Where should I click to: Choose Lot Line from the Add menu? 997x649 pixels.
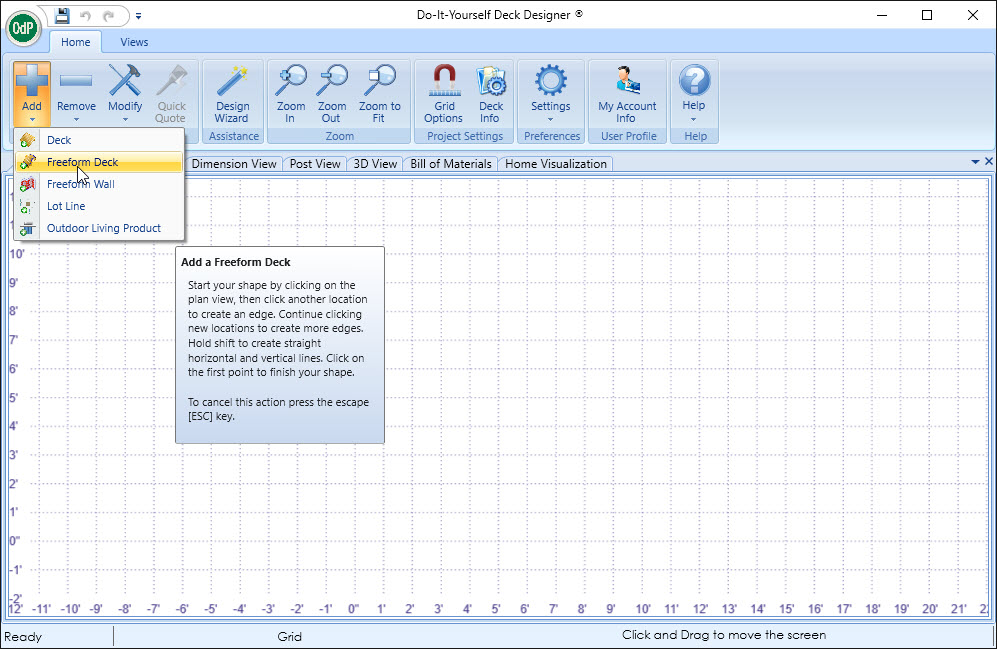pyautogui.click(x=99, y=206)
